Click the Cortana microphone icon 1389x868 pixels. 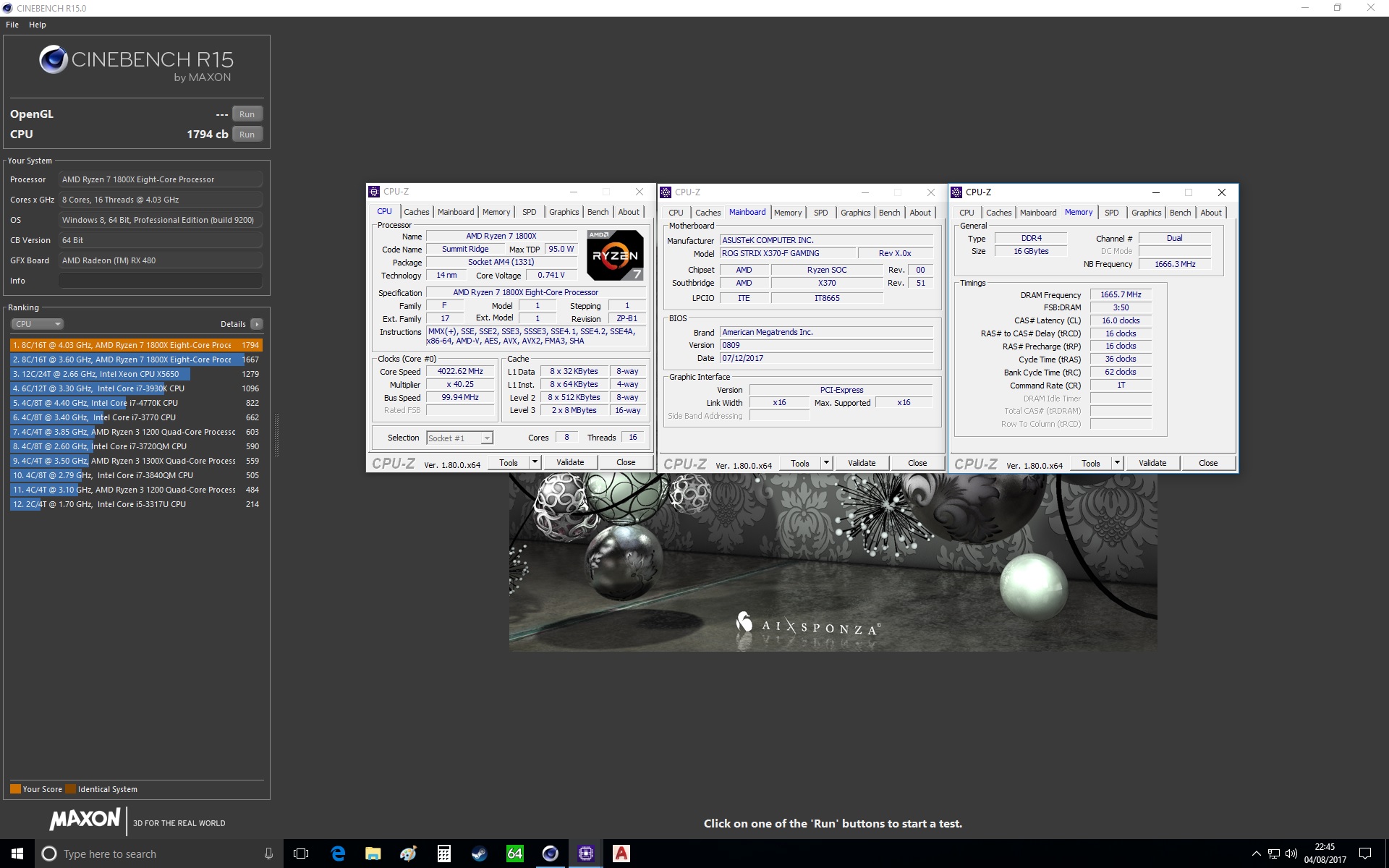coord(268,854)
